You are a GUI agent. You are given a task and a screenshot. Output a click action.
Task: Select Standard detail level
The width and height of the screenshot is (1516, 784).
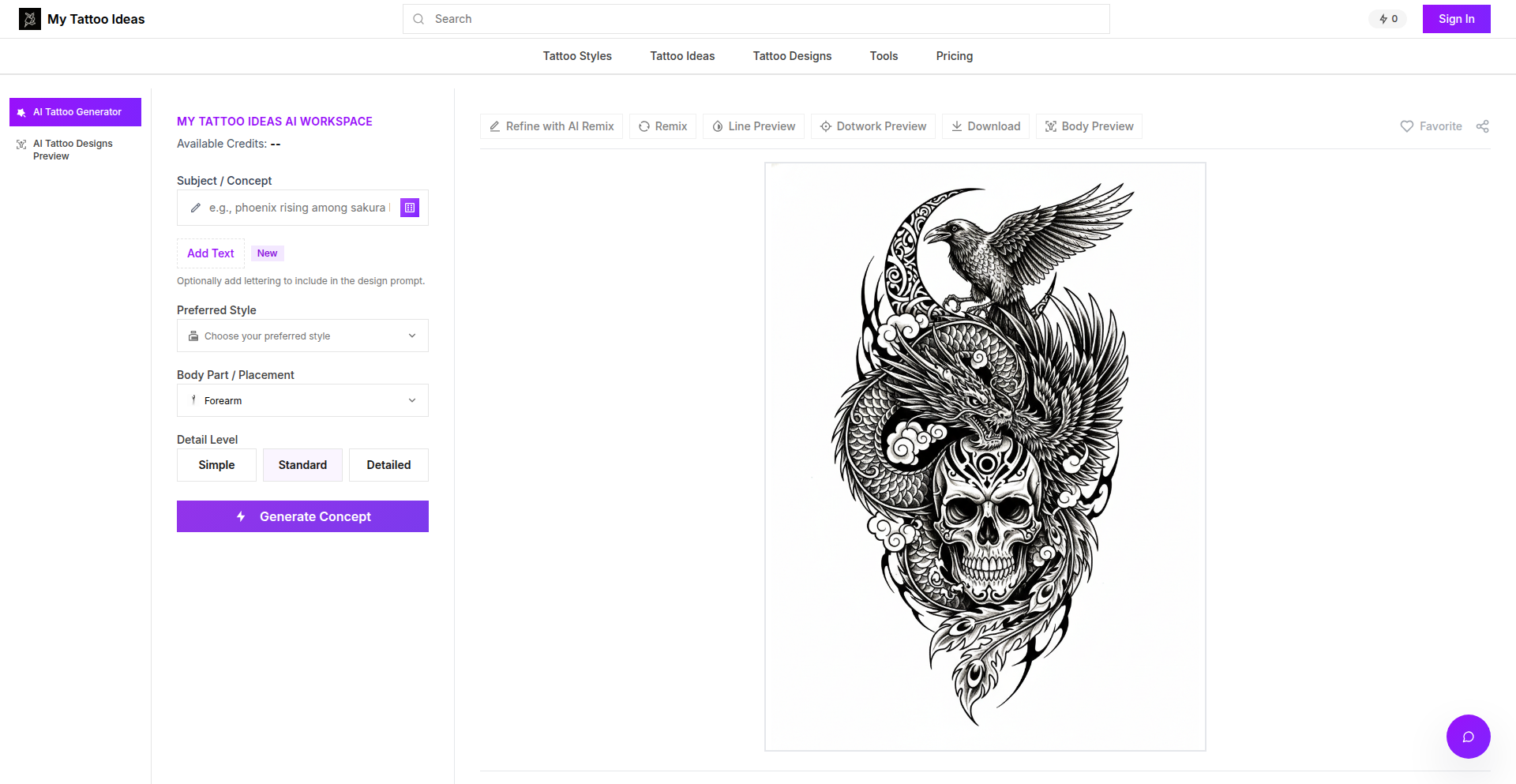[x=302, y=465]
